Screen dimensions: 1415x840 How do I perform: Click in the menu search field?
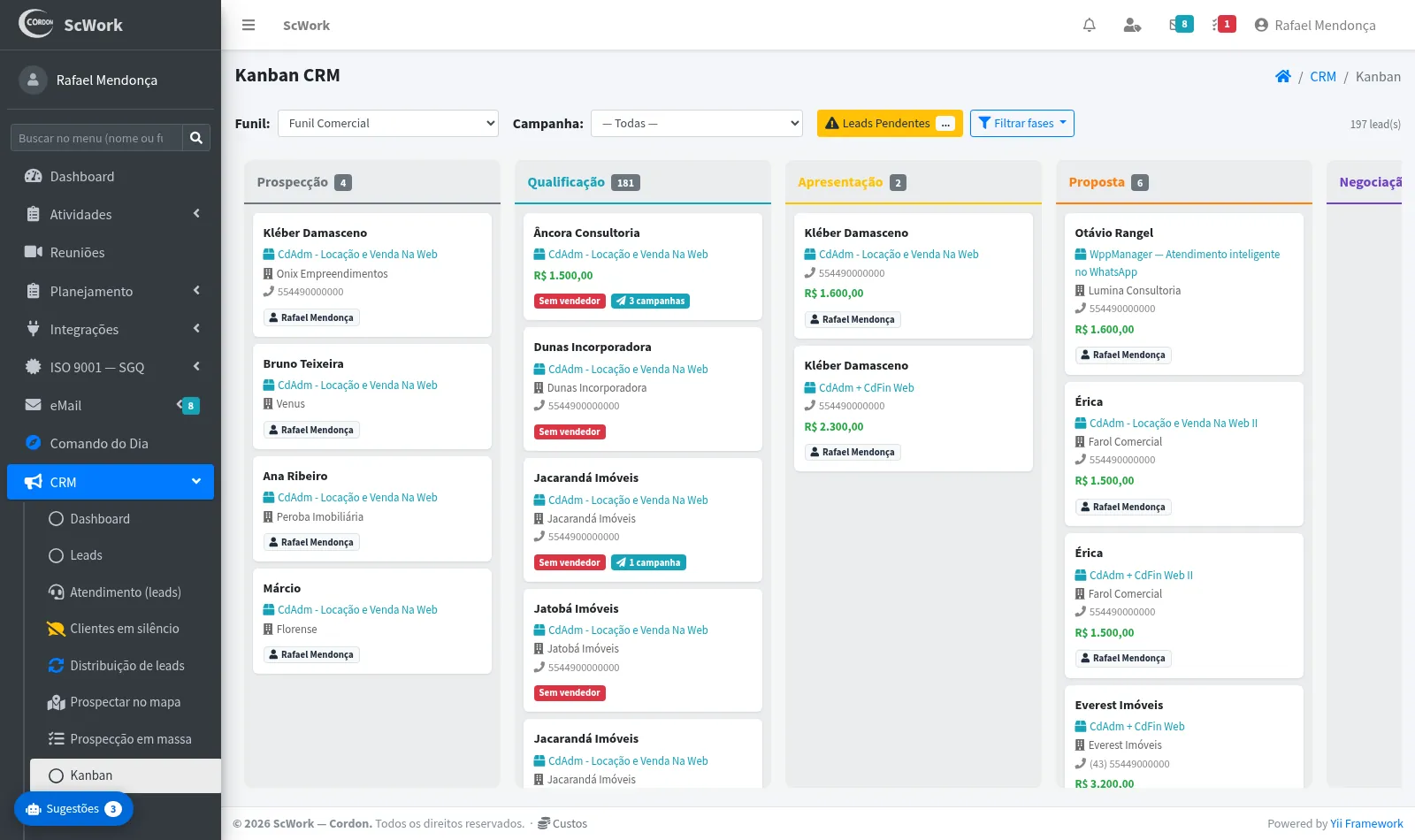[x=96, y=138]
